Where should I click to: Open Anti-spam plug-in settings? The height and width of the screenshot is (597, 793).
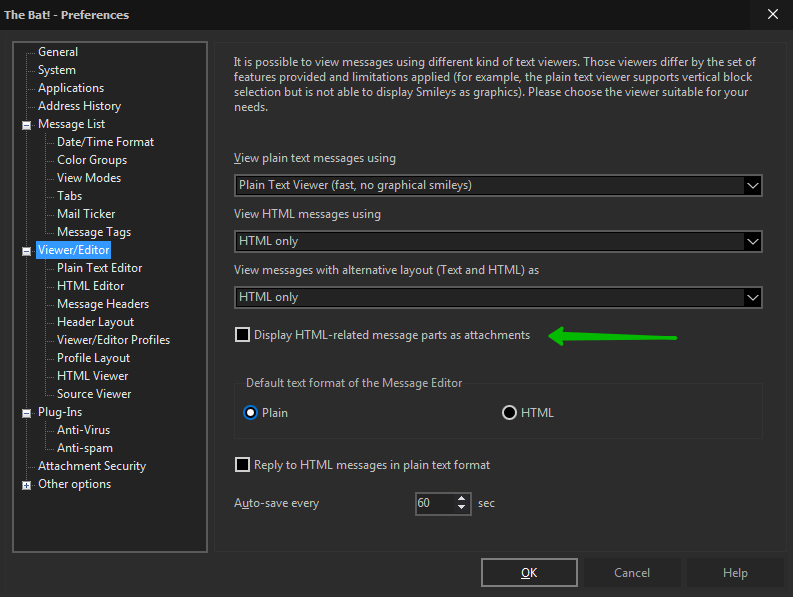(85, 448)
